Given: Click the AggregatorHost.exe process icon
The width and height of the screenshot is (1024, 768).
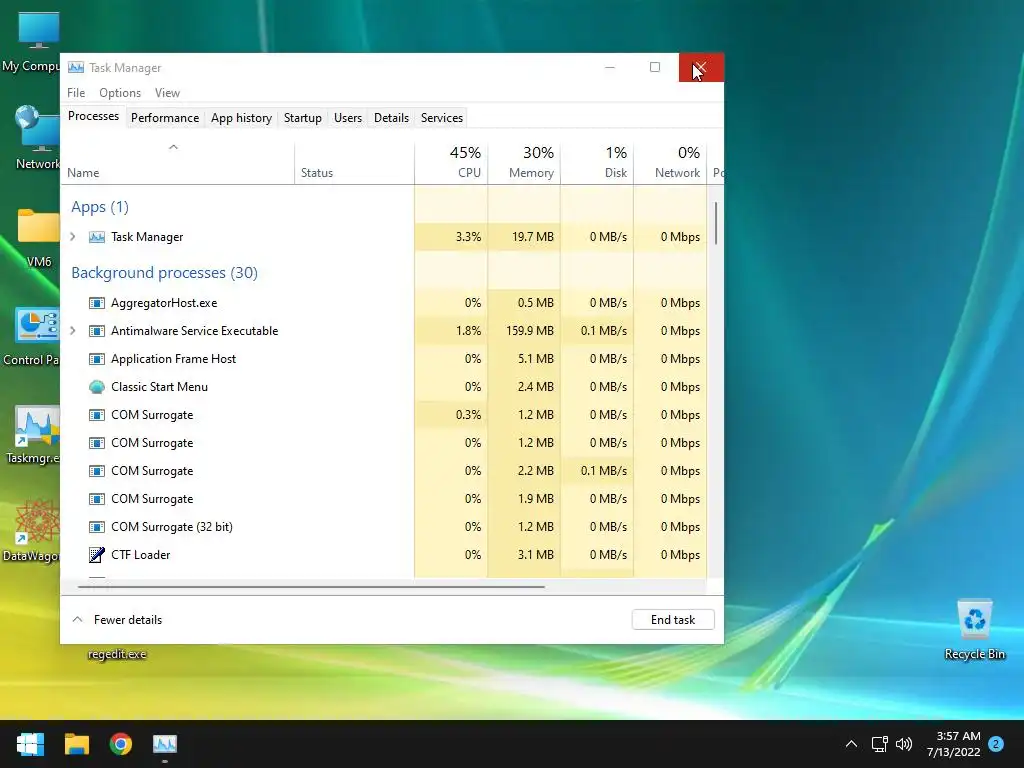Looking at the screenshot, I should coord(97,303).
